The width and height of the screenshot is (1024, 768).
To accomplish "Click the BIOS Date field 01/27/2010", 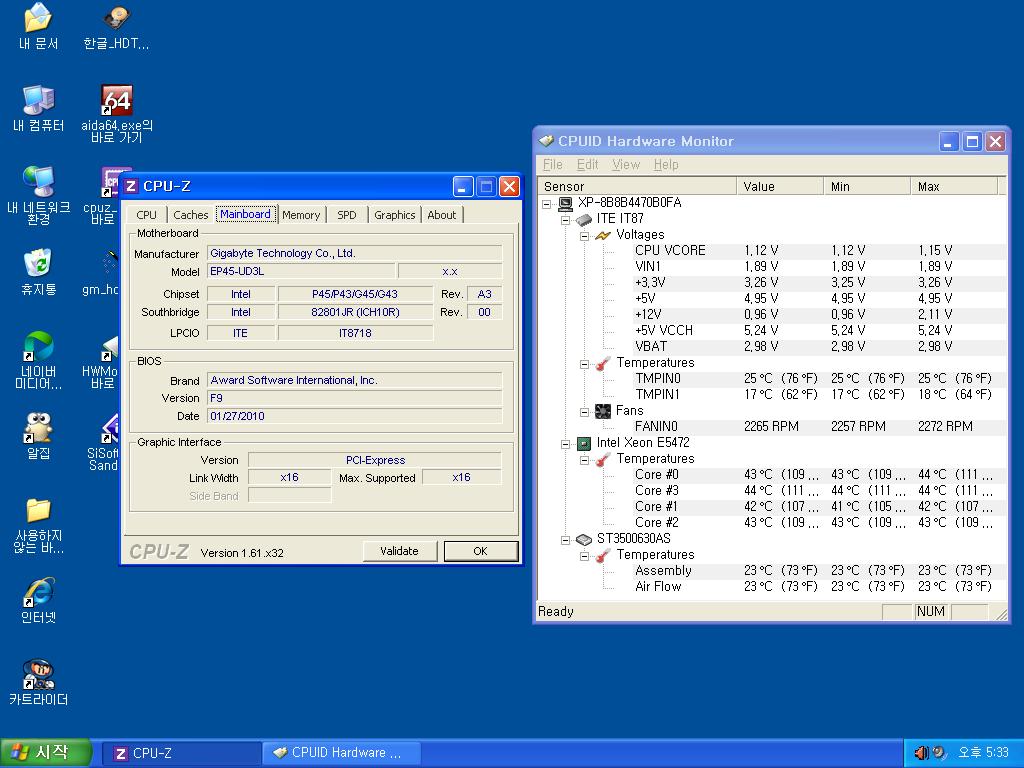I will coord(355,416).
